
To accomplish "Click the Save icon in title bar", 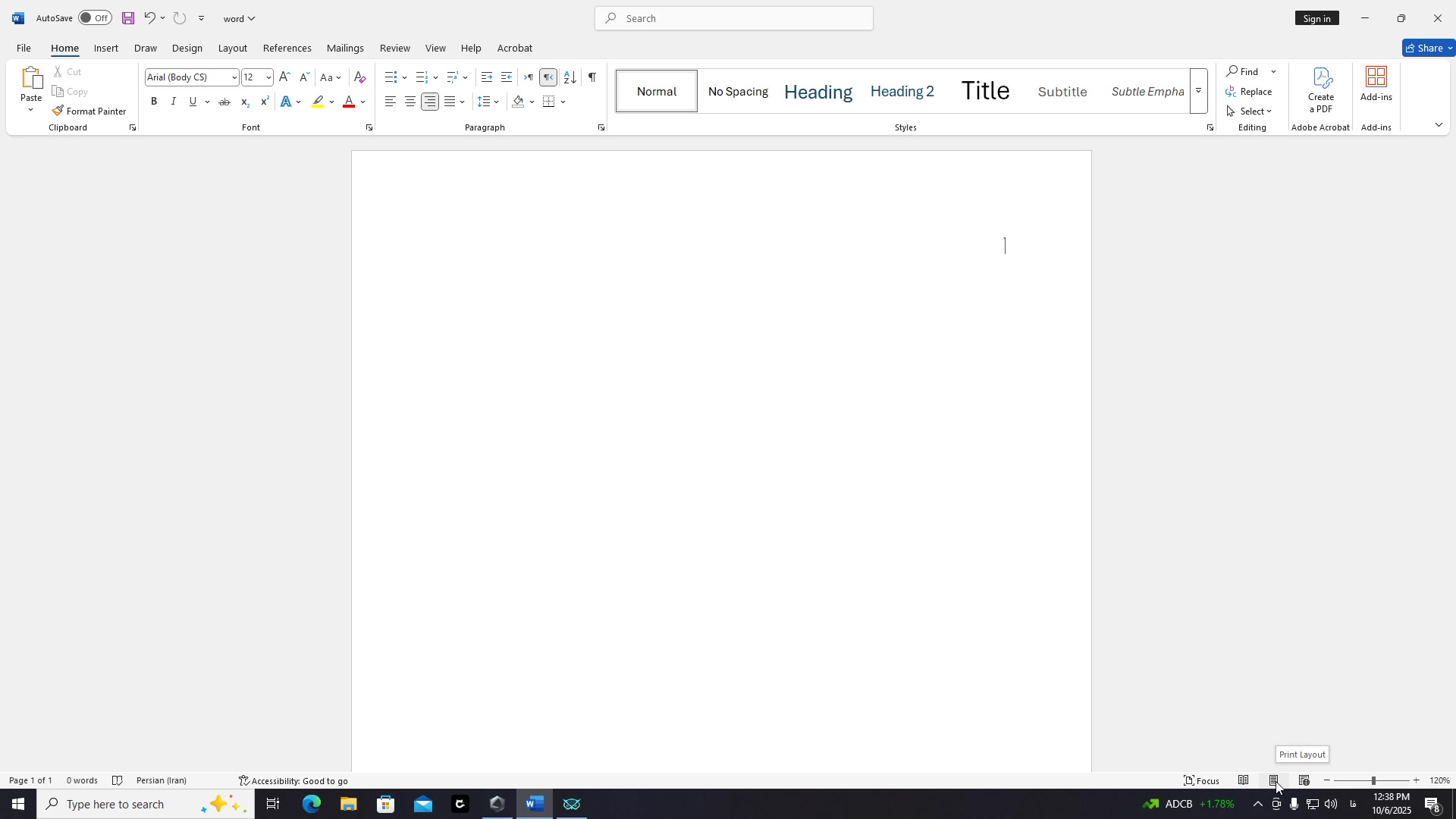I will (128, 18).
